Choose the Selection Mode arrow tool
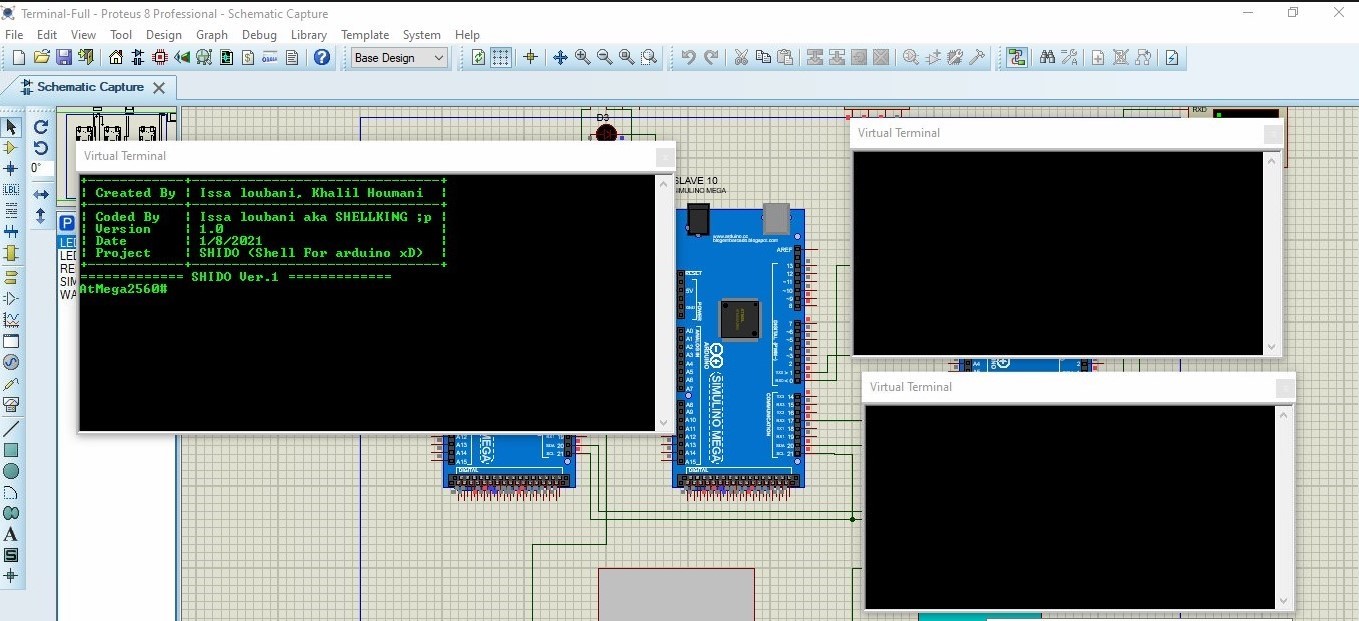The height and width of the screenshot is (621, 1359). click(x=11, y=127)
